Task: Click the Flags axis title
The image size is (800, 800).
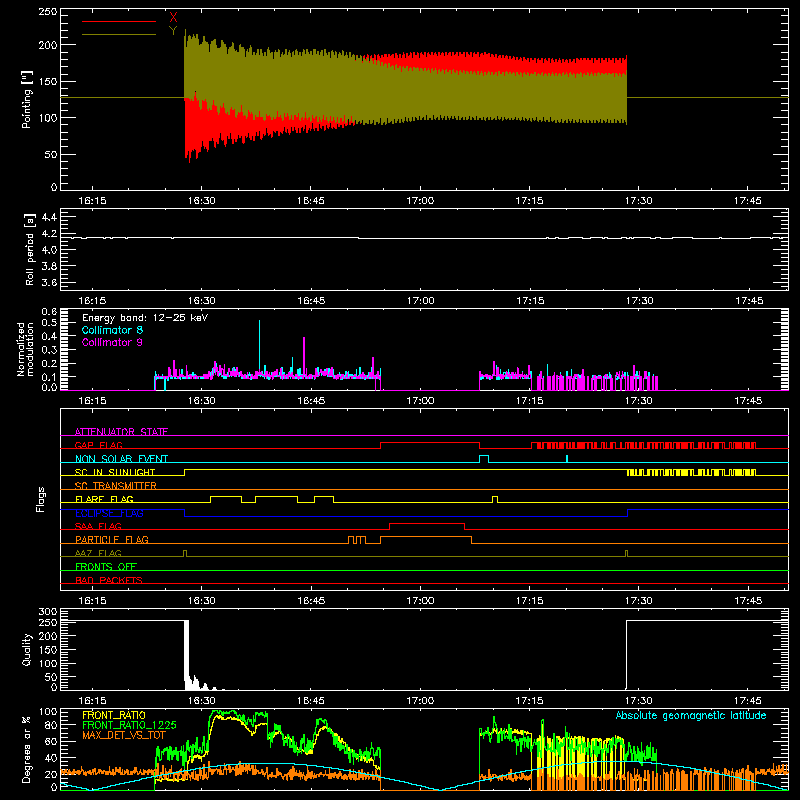Action: (x=40, y=499)
